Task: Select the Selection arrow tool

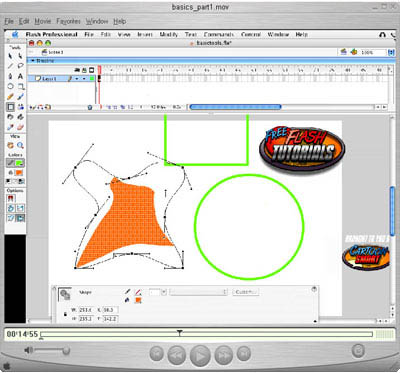Action: (x=11, y=56)
